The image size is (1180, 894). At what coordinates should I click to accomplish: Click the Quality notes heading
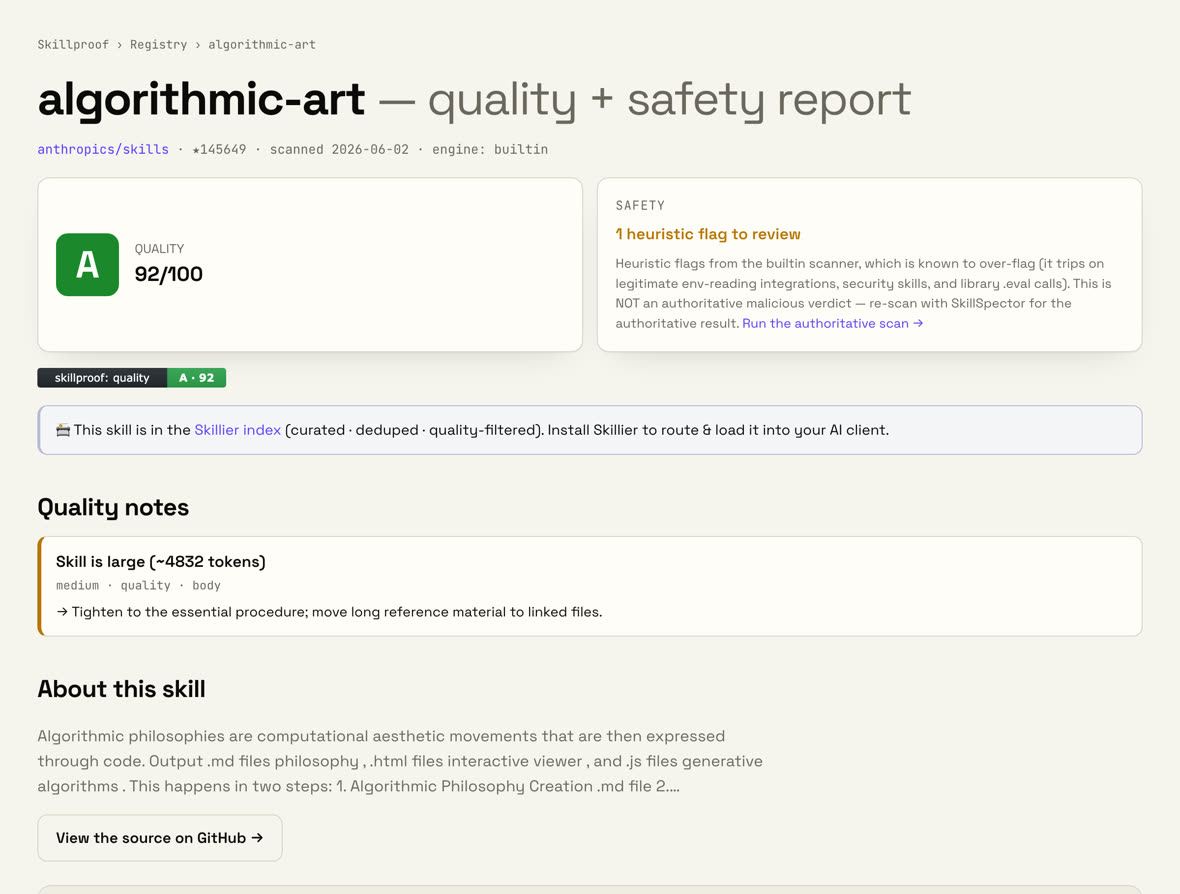[x=113, y=507]
